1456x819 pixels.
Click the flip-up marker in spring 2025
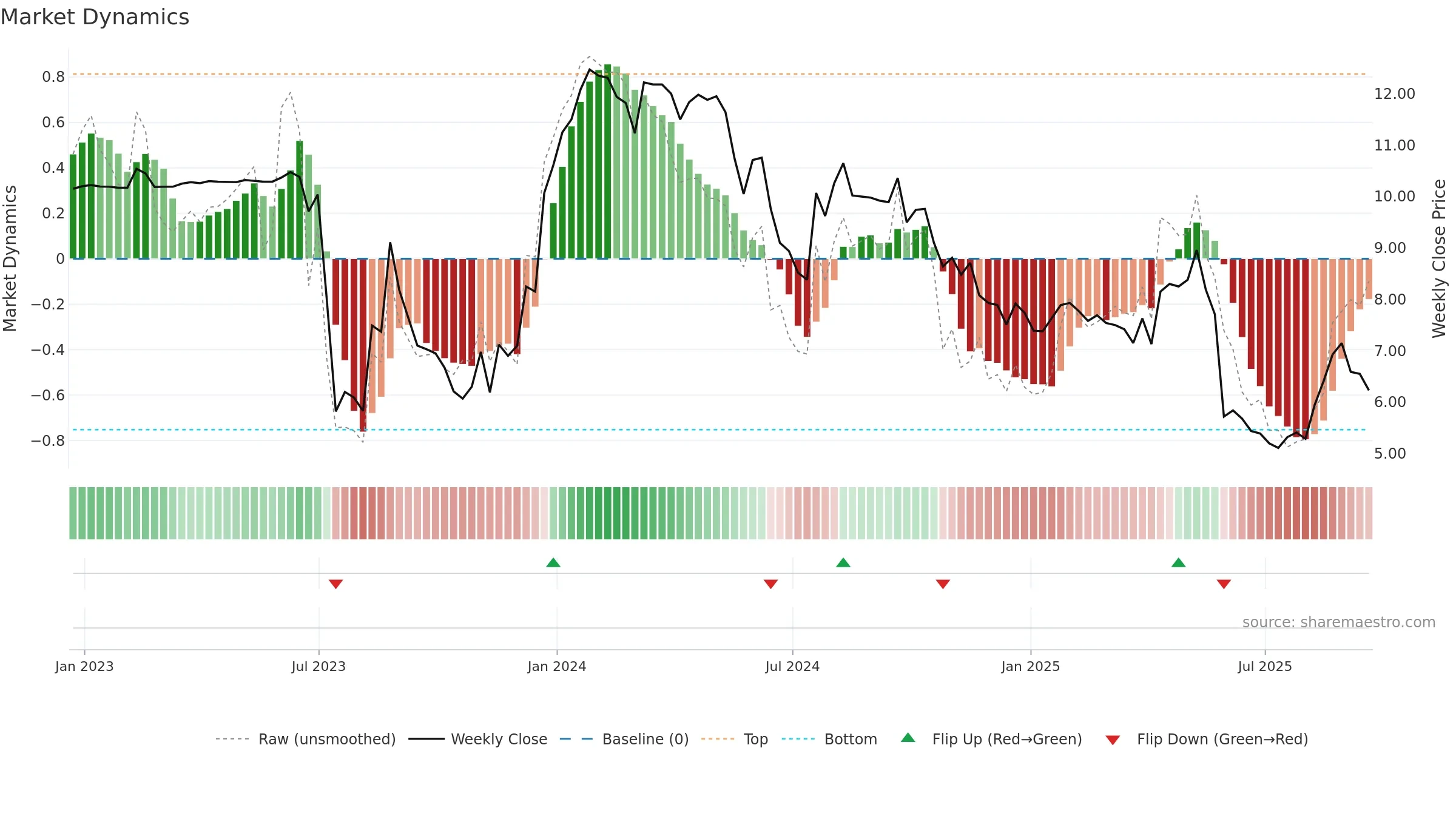pyautogui.click(x=1179, y=562)
